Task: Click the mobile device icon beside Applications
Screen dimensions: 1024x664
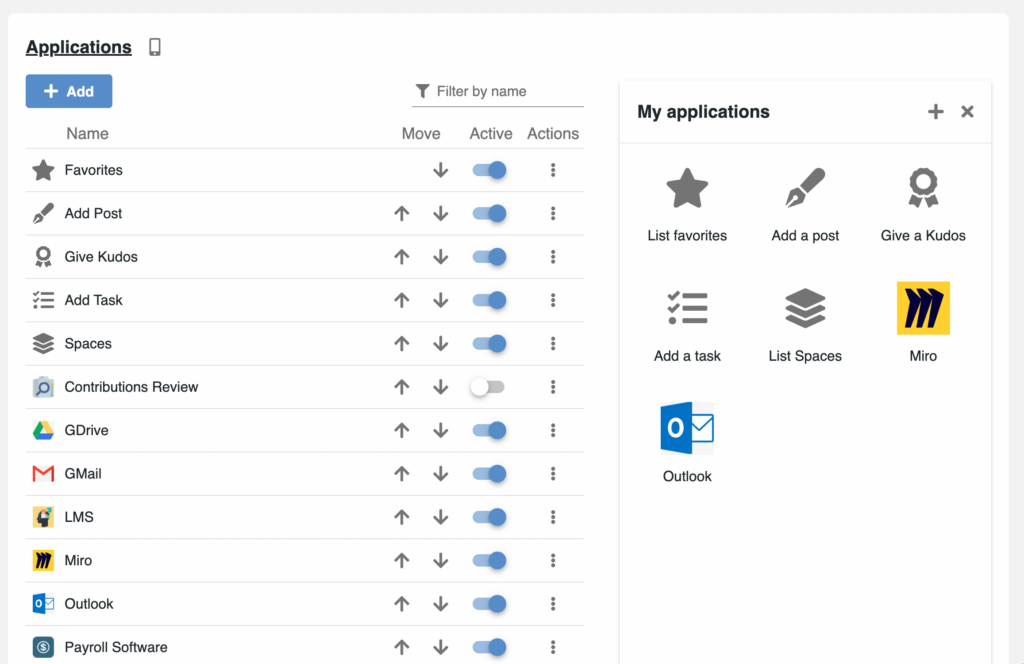Action: click(155, 47)
